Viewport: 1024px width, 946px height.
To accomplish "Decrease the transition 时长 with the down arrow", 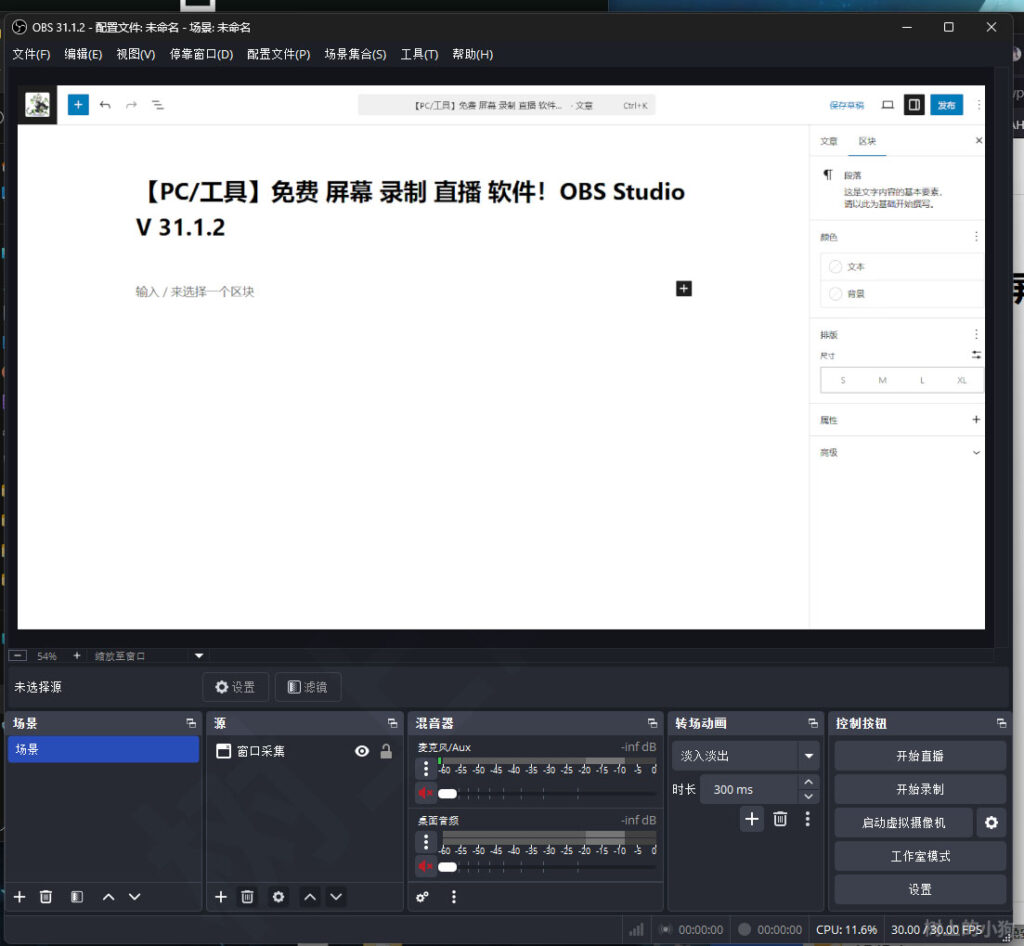I will (x=808, y=796).
